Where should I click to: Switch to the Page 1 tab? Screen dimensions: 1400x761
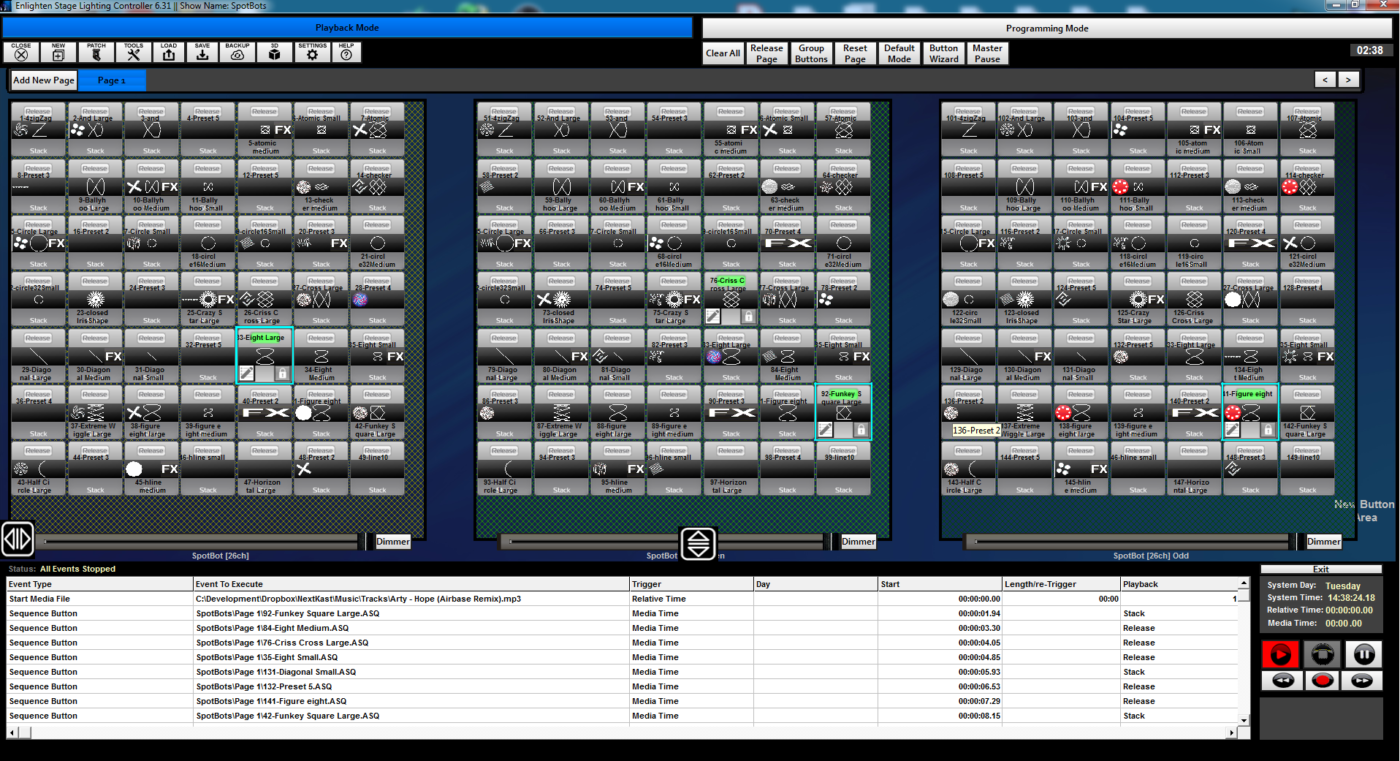110,79
